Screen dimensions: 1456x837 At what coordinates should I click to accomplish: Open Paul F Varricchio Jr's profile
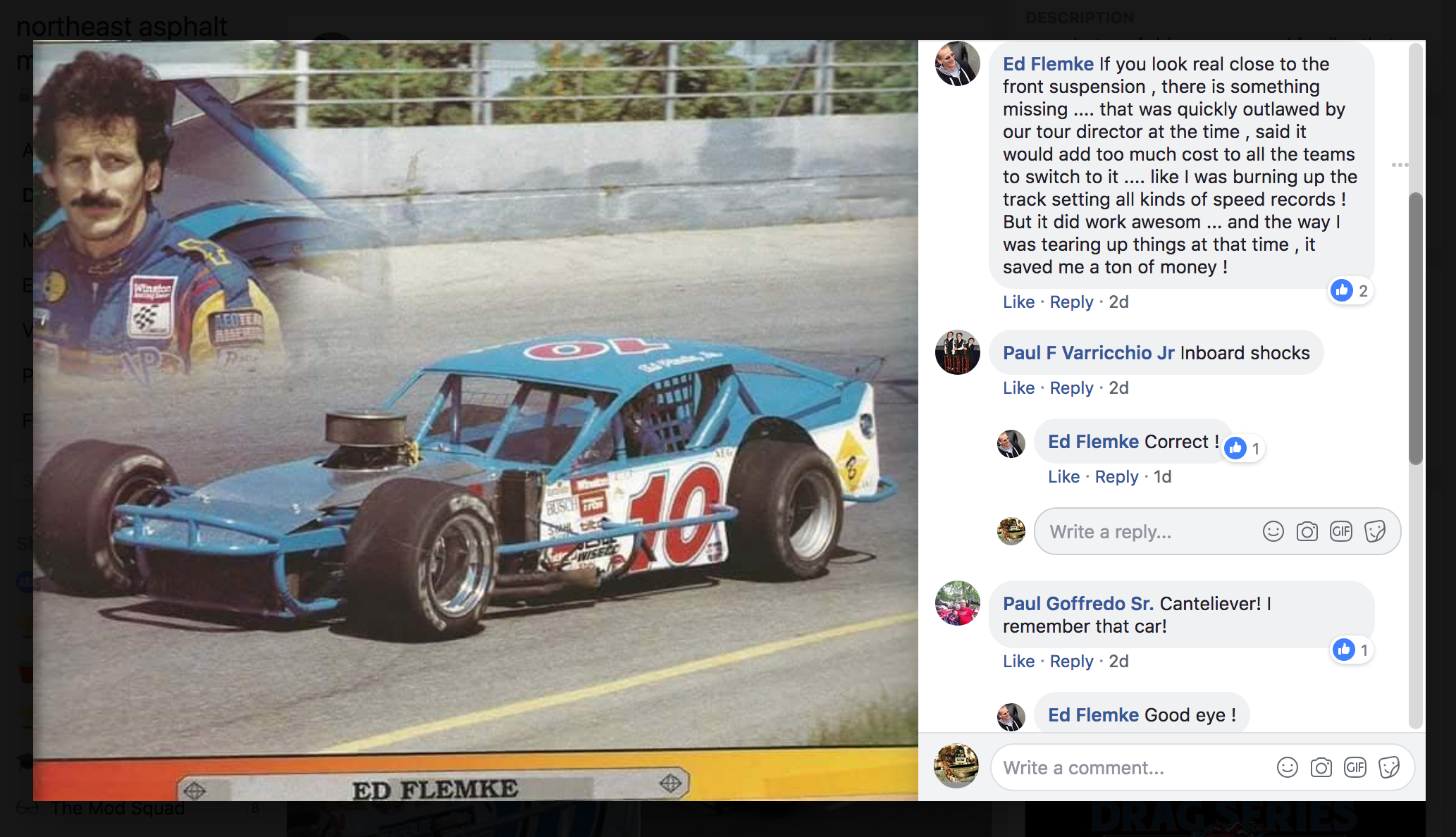click(x=1089, y=352)
